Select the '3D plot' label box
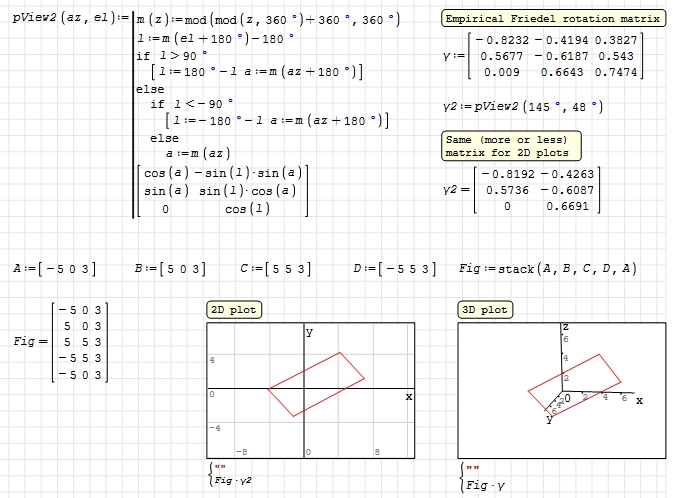 484,310
